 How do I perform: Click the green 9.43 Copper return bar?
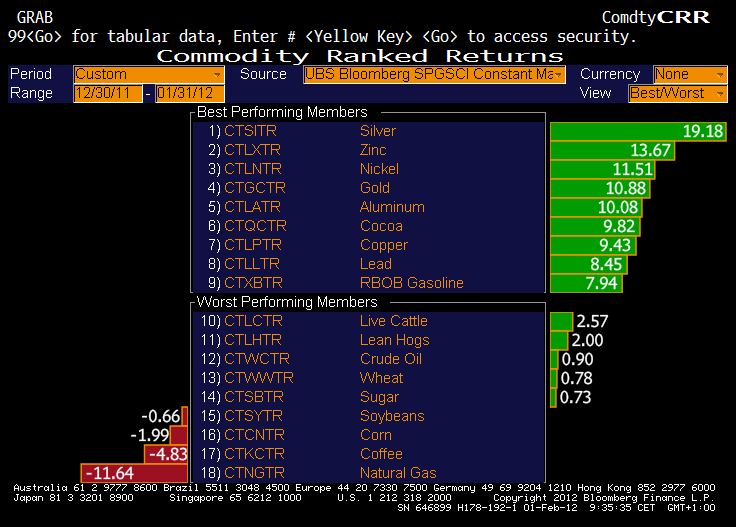point(593,245)
